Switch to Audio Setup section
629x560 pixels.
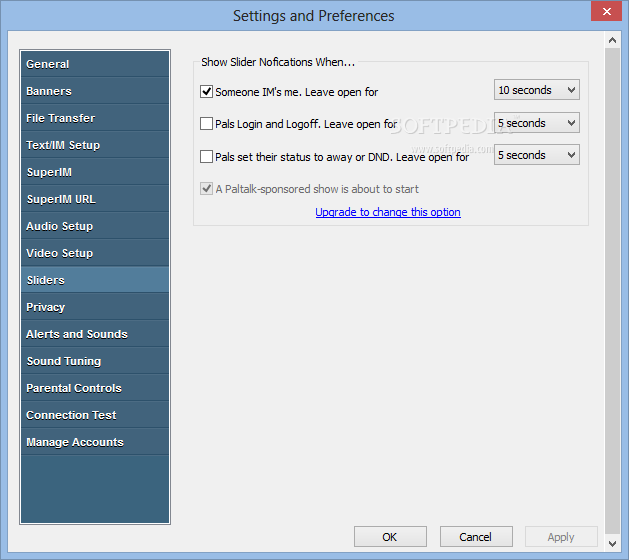point(95,226)
